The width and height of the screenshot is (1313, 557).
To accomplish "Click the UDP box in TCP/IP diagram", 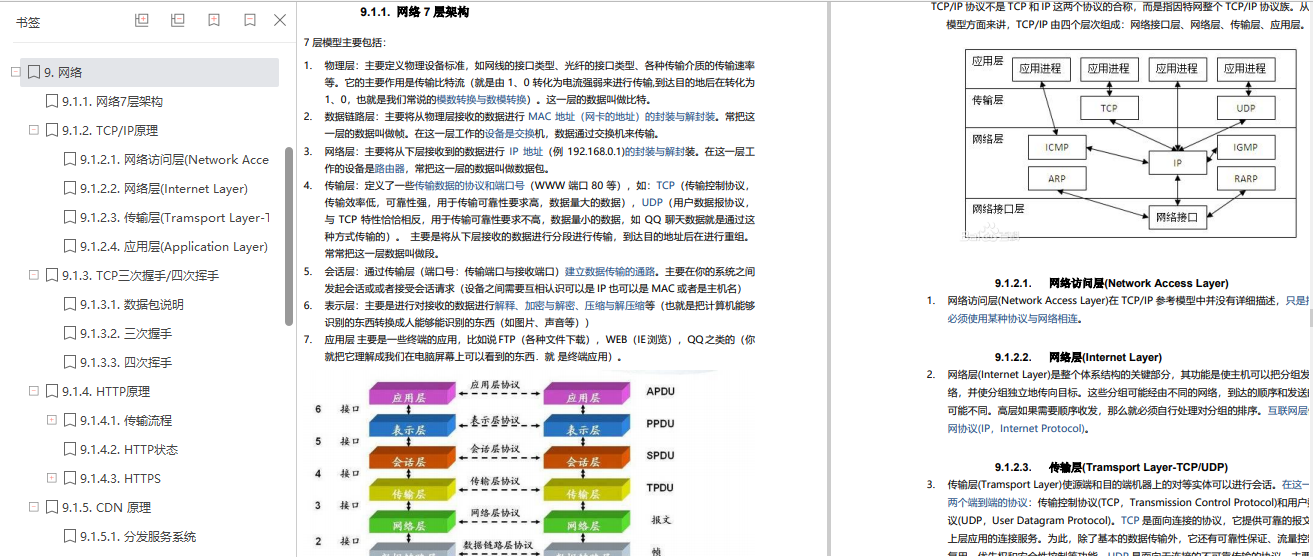I will click(x=1245, y=107).
